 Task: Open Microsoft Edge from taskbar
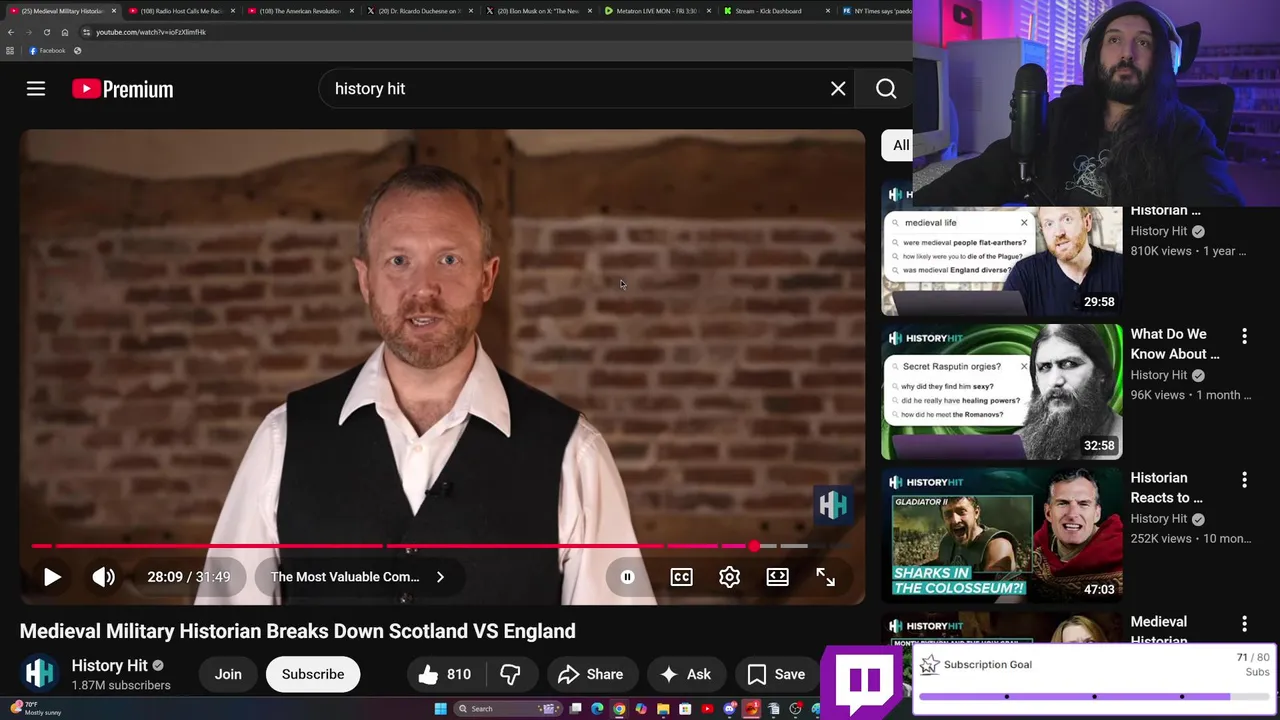point(597,709)
